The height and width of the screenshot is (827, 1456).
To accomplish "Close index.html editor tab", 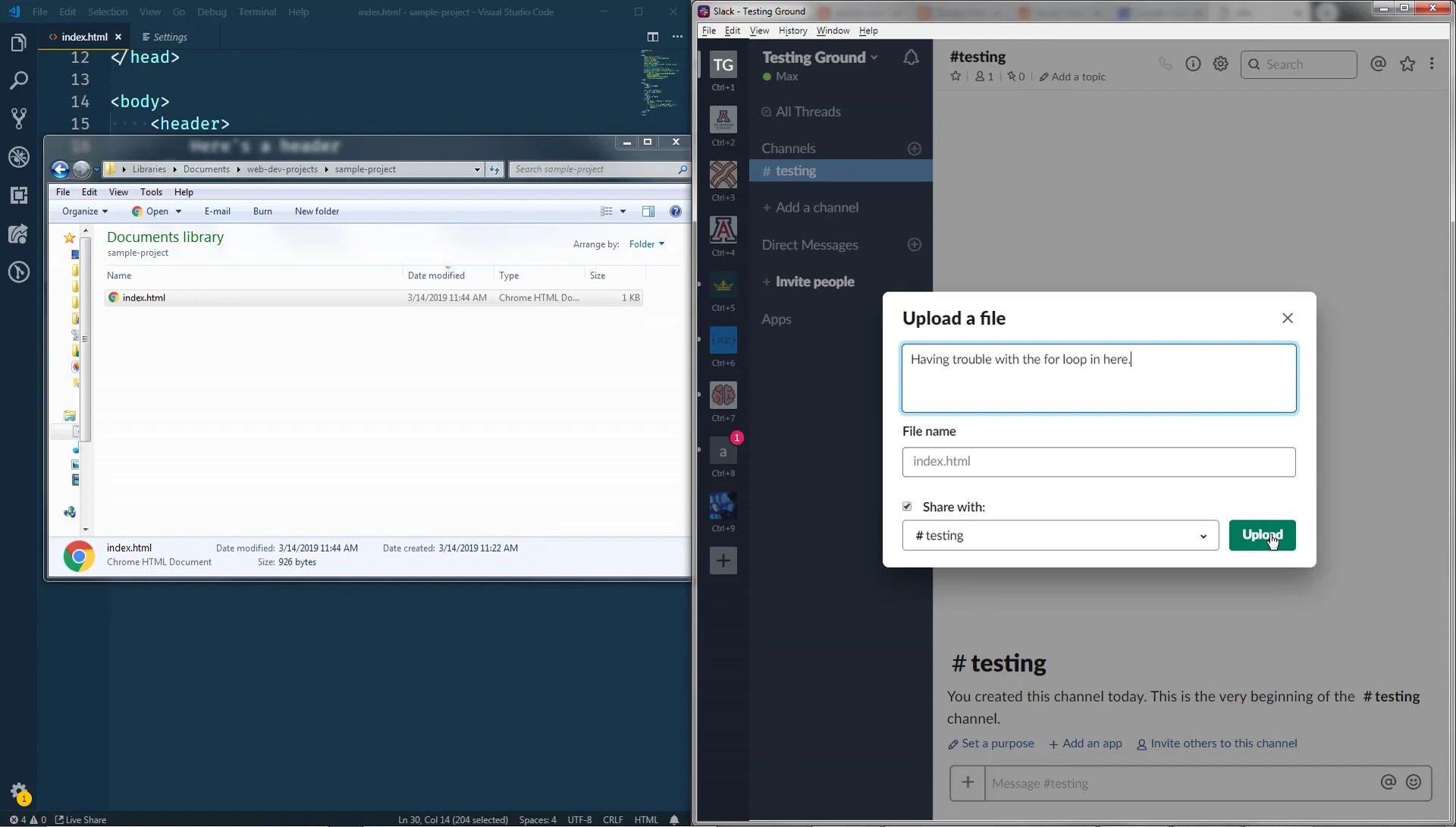I will click(x=118, y=36).
